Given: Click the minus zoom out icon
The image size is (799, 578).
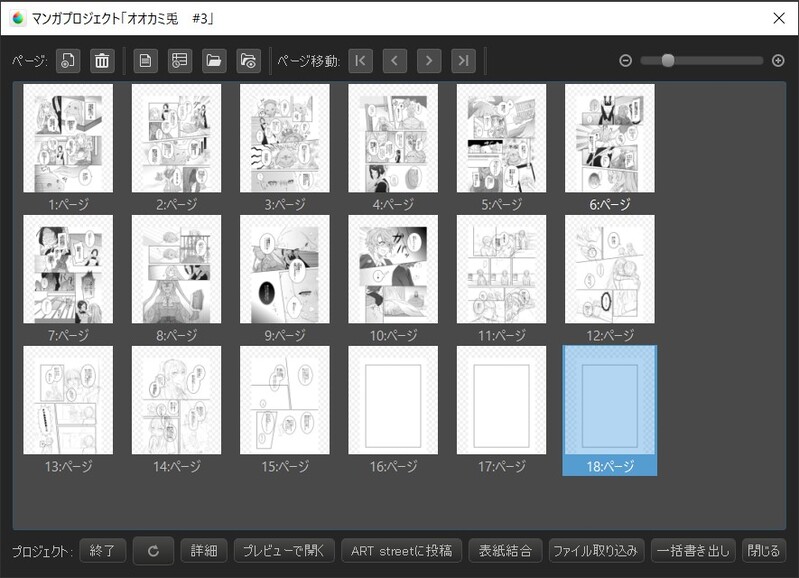Looking at the screenshot, I should [x=626, y=61].
